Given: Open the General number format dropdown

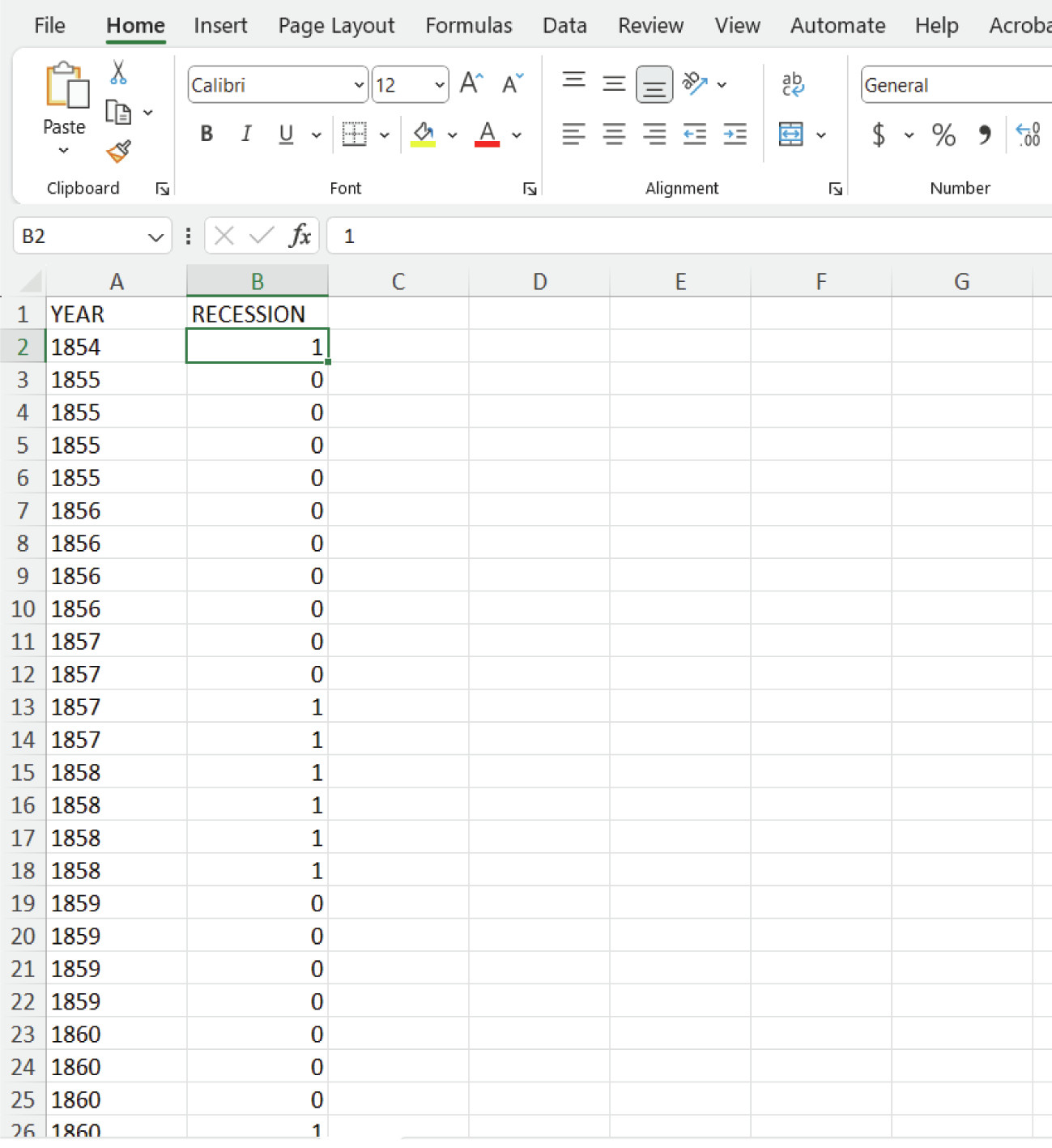Looking at the screenshot, I should point(955,85).
